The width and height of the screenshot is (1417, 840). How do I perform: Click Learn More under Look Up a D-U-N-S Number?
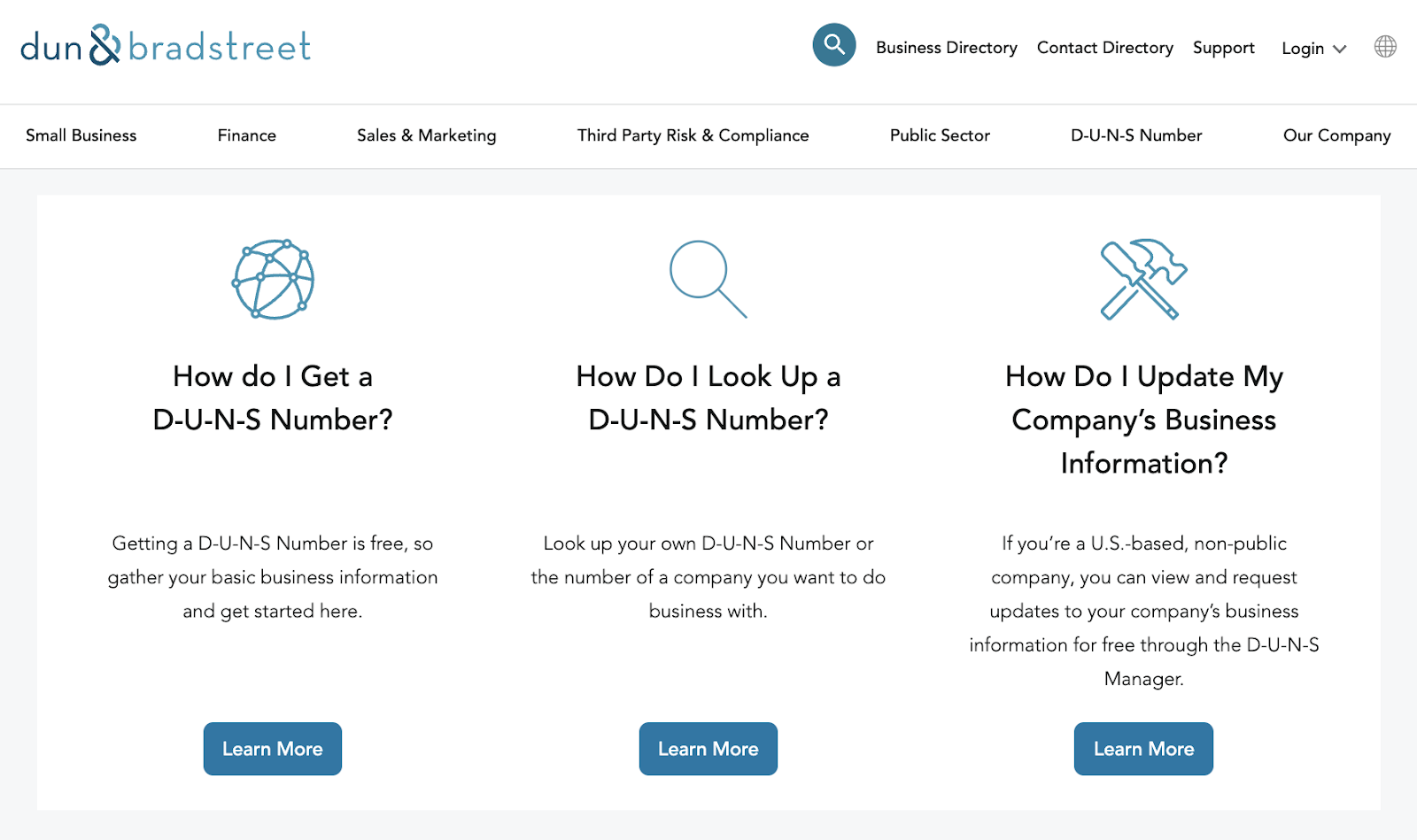click(x=708, y=749)
